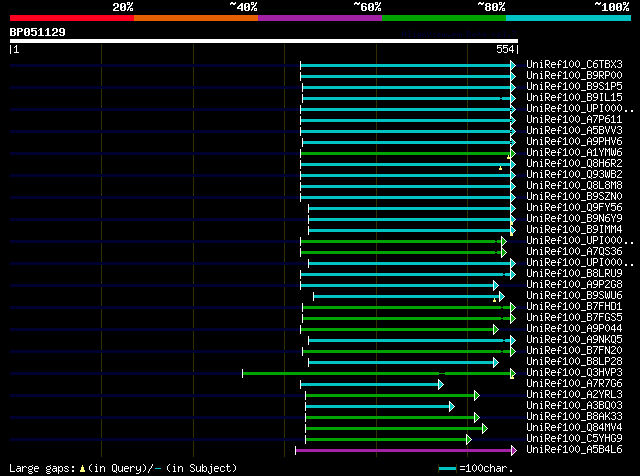The height and width of the screenshot is (476, 640).
Task: Click the ~60% legend label
Action: pyautogui.click(x=367, y=7)
